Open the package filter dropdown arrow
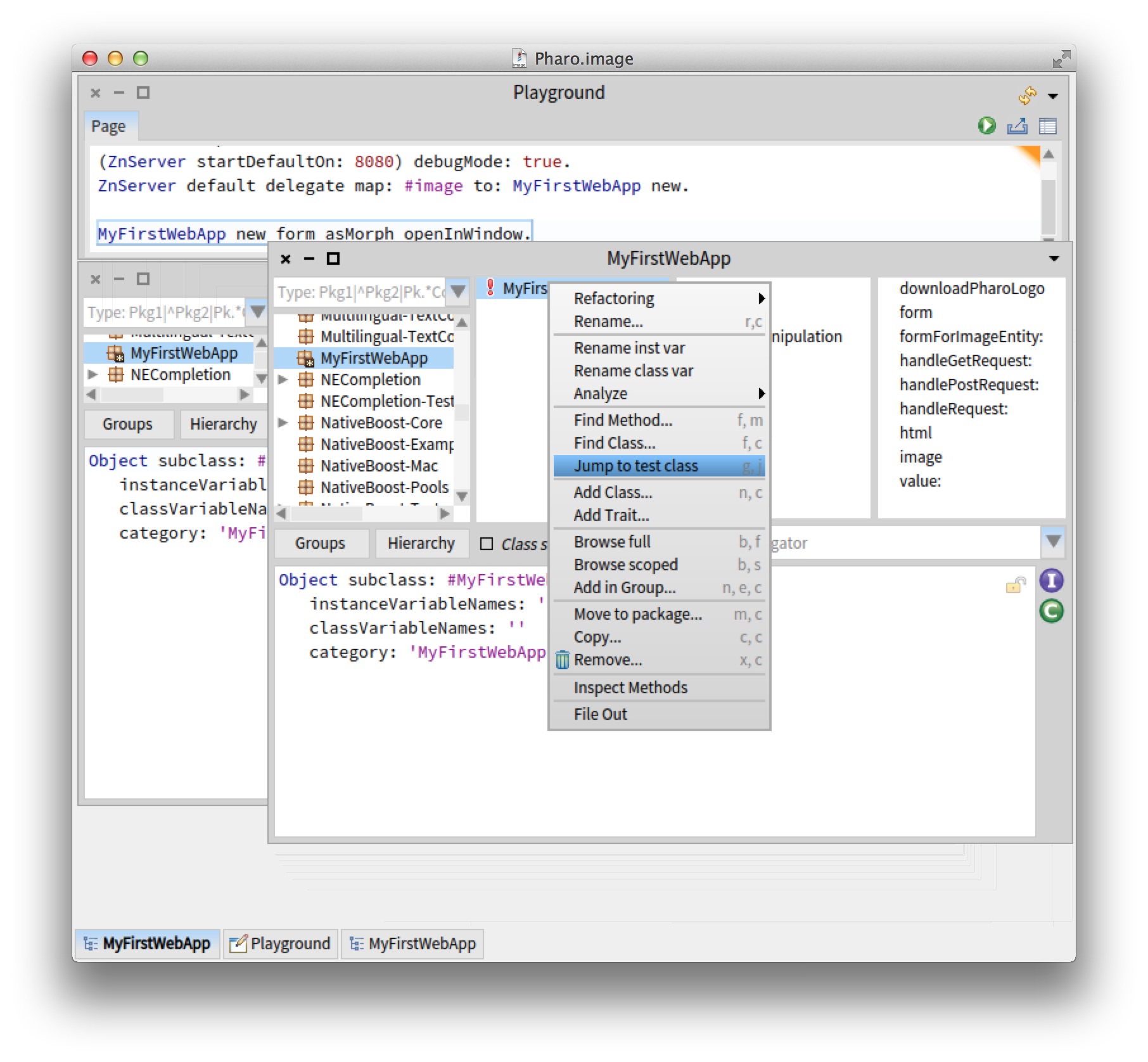 point(458,291)
